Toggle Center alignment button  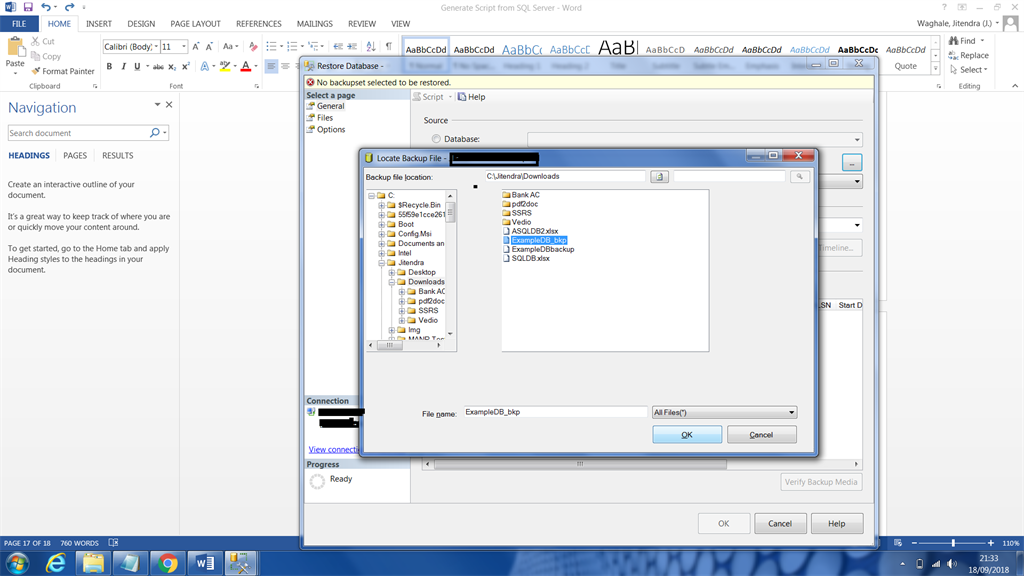point(285,66)
